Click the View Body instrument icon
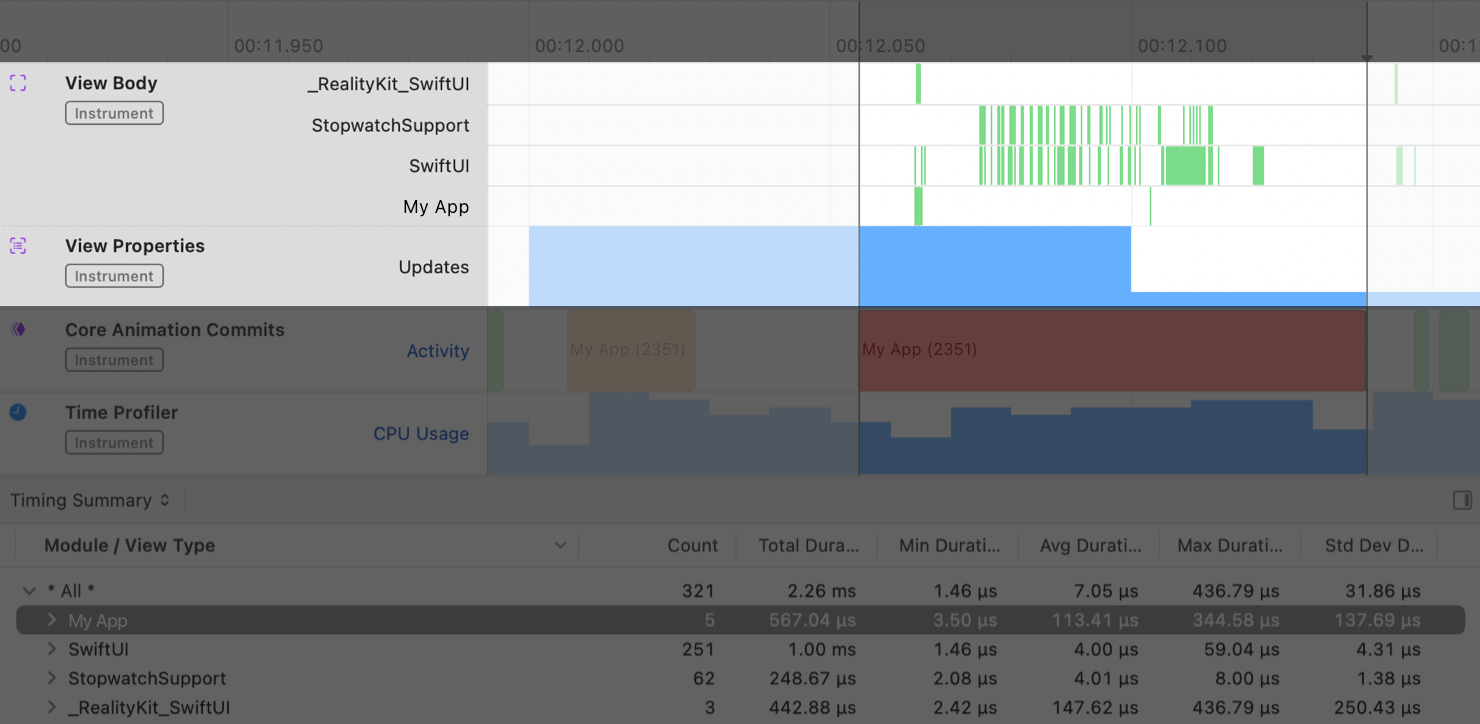The height and width of the screenshot is (724, 1480). pos(17,83)
